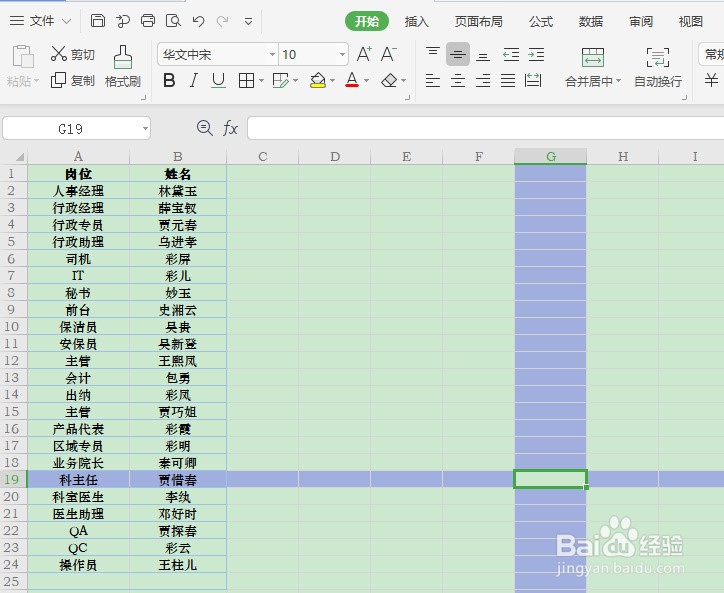724x593 pixels.
Task: Toggle italic formatting
Action: click(194, 81)
